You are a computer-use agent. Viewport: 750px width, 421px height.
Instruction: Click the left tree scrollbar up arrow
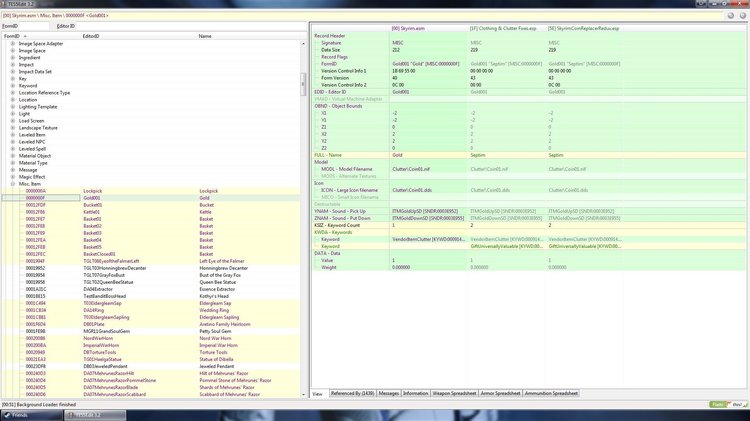tap(303, 44)
